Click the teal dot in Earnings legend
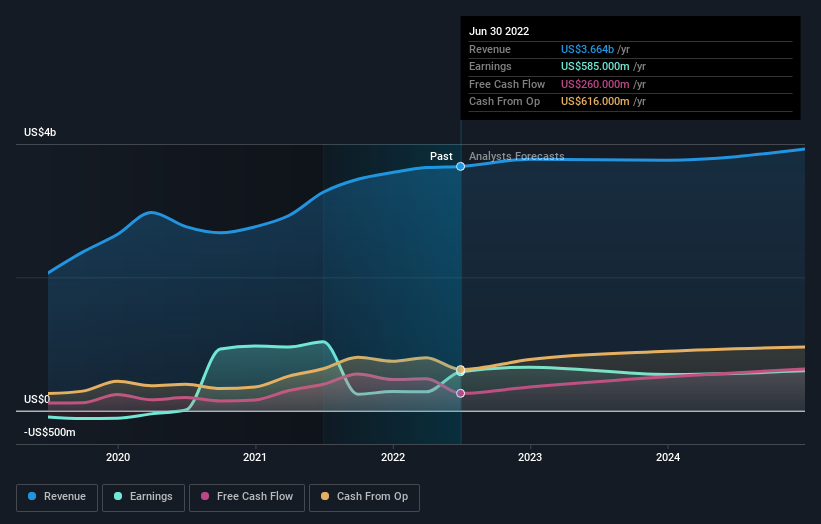This screenshot has height=524, width=821. pos(118,496)
